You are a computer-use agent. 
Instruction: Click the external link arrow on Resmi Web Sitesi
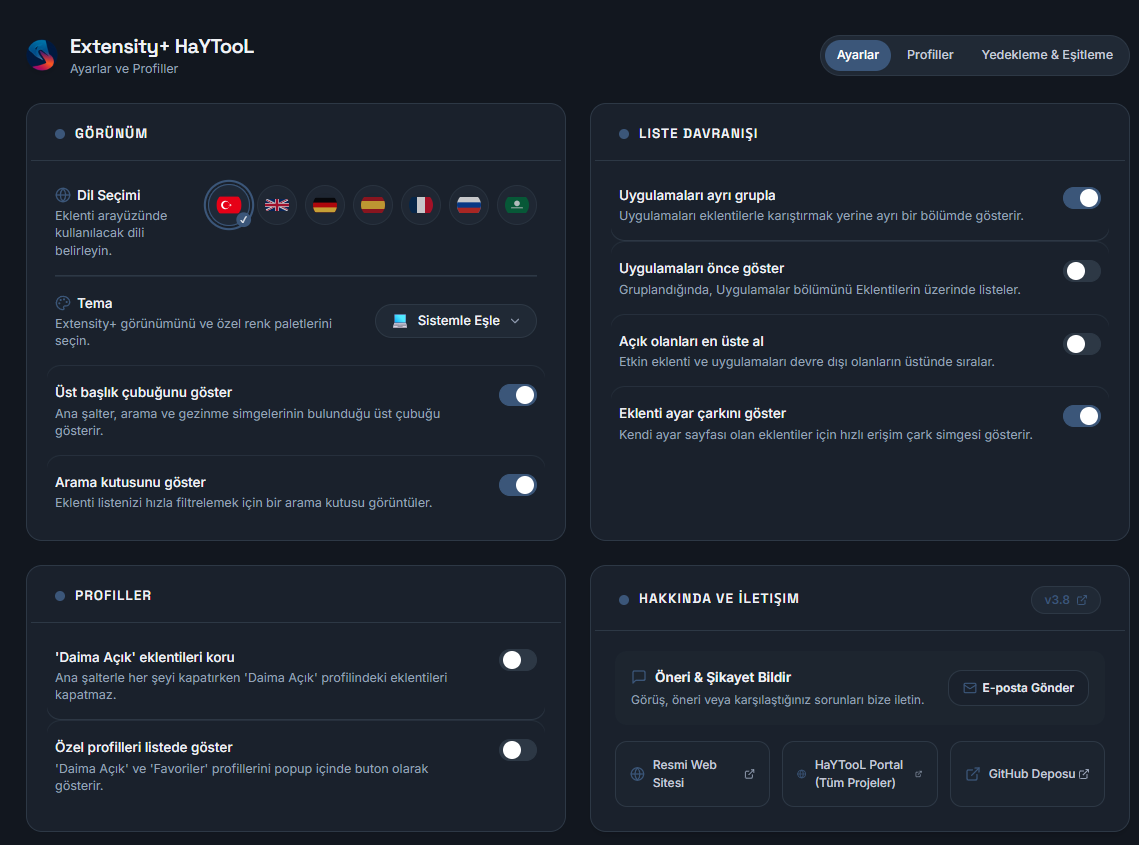750,774
